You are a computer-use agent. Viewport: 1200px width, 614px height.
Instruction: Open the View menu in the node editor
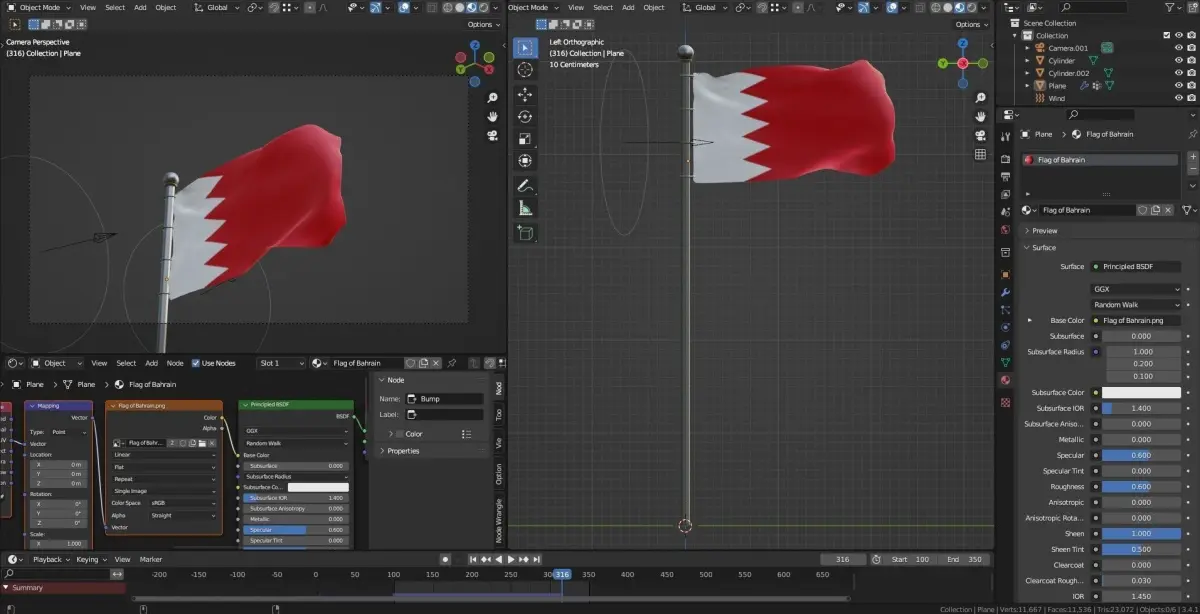pyautogui.click(x=99, y=363)
